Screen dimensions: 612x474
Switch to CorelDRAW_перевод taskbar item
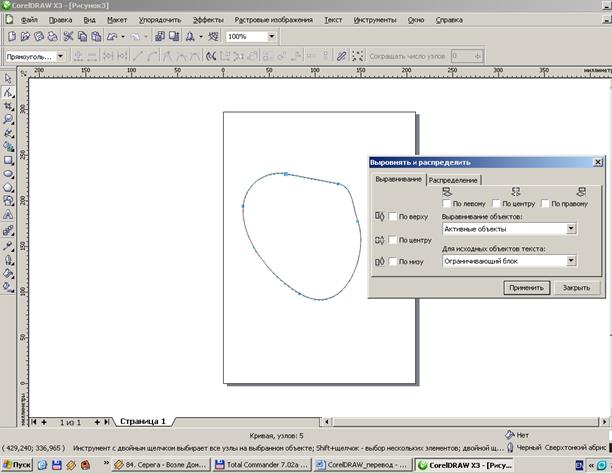coord(363,465)
